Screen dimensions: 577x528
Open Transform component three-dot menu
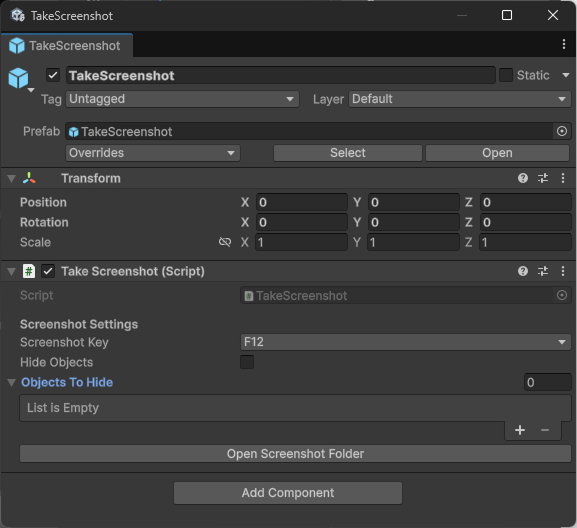(563, 178)
